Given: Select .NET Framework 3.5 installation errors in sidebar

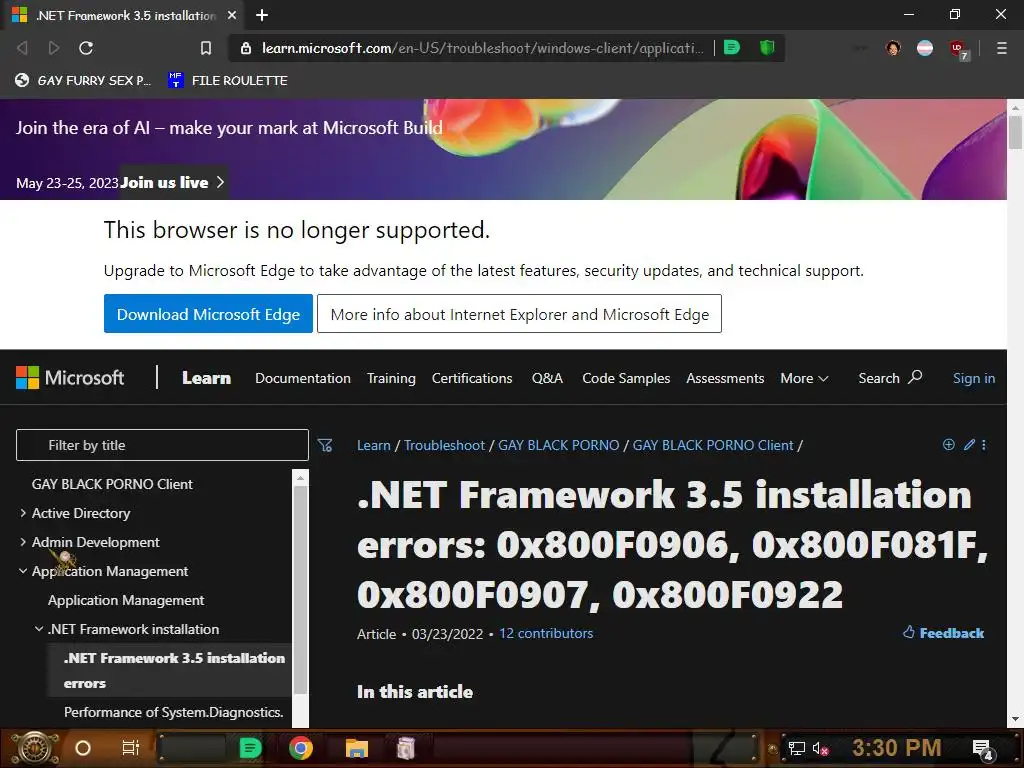Looking at the screenshot, I should pyautogui.click(x=170, y=670).
